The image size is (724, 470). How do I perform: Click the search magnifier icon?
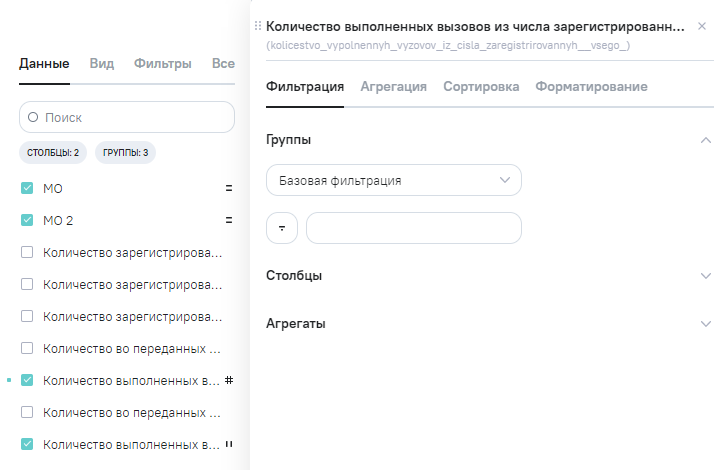[33, 117]
